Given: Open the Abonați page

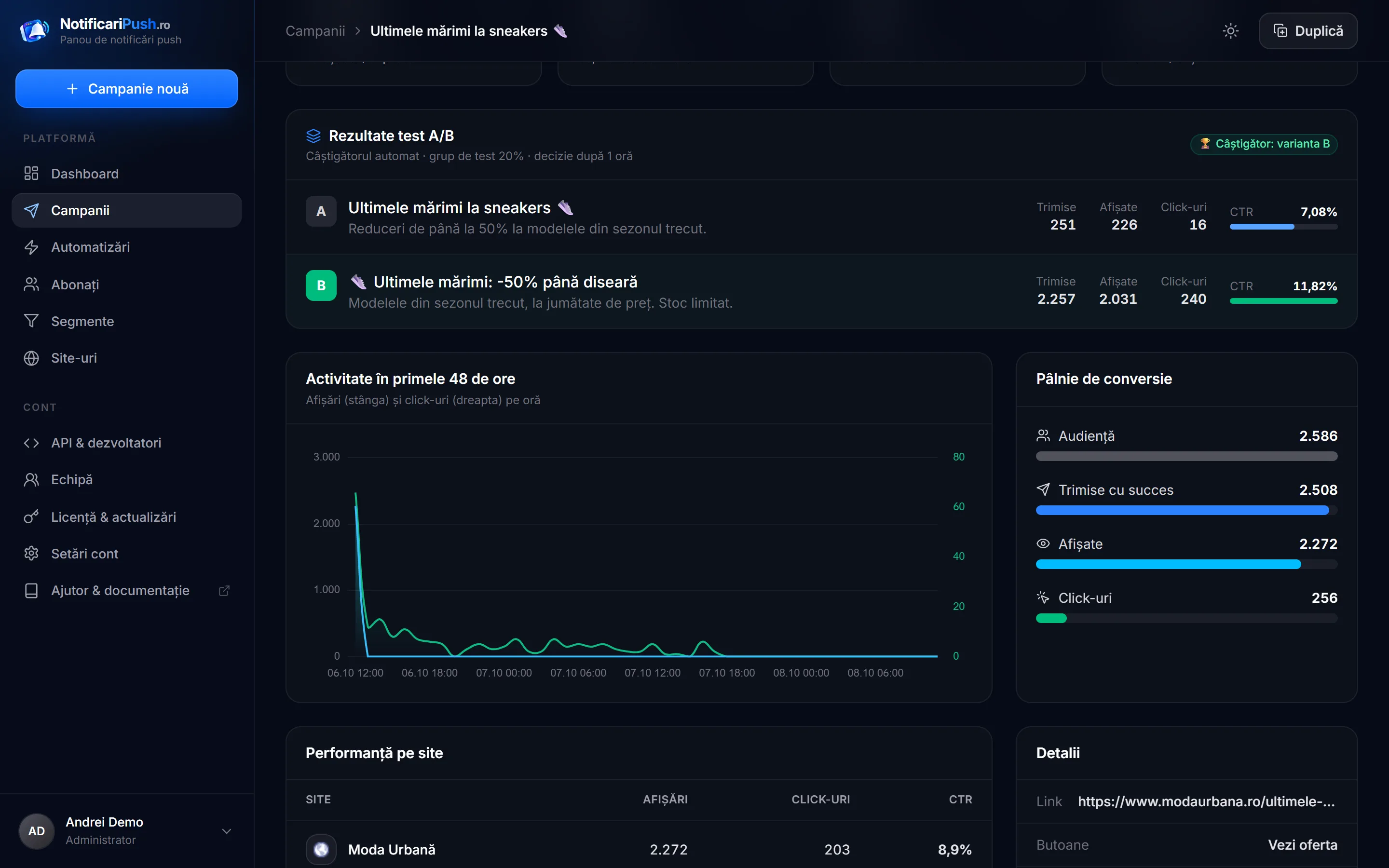Looking at the screenshot, I should pos(127,284).
